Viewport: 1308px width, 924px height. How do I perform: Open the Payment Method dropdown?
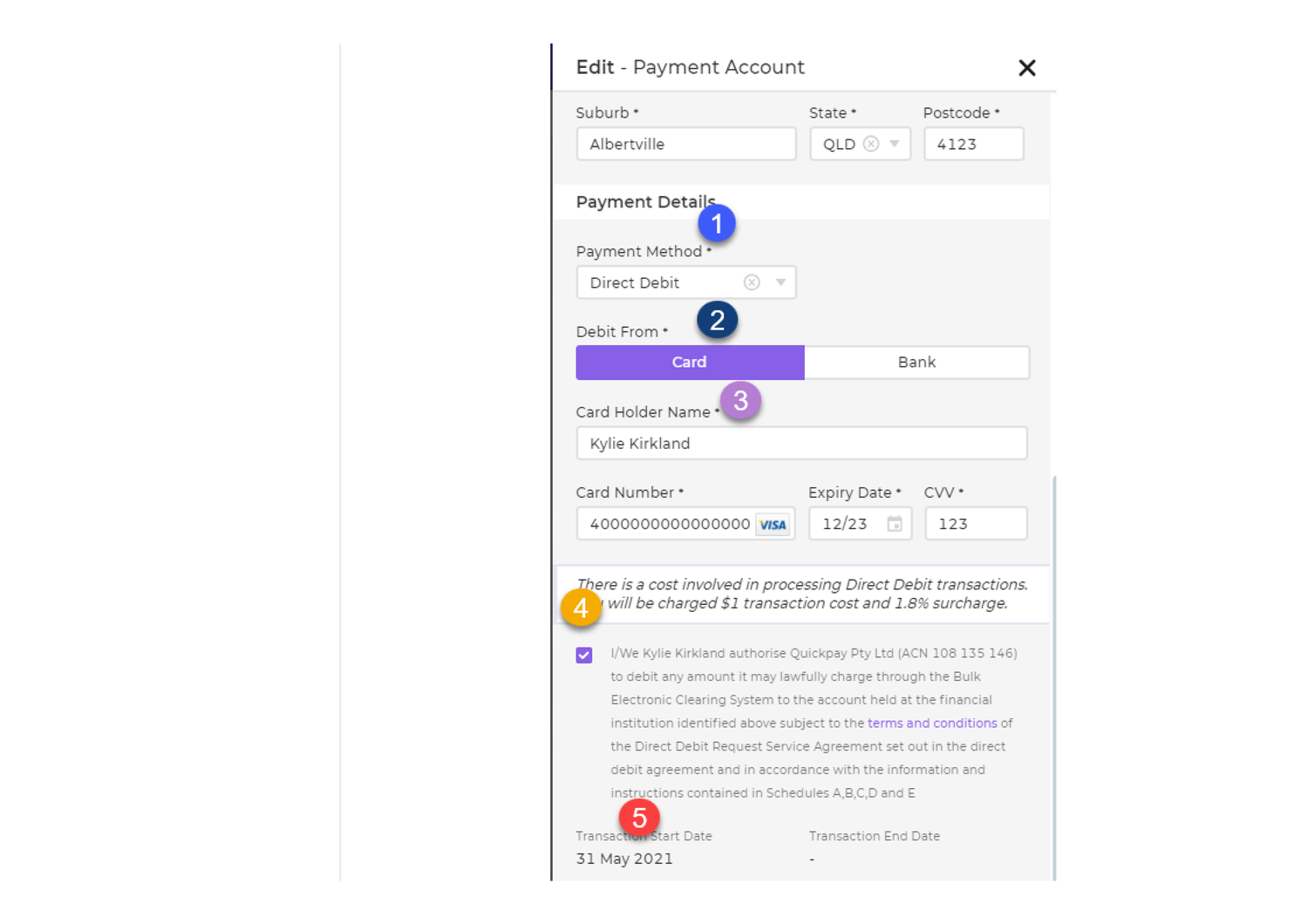[779, 282]
